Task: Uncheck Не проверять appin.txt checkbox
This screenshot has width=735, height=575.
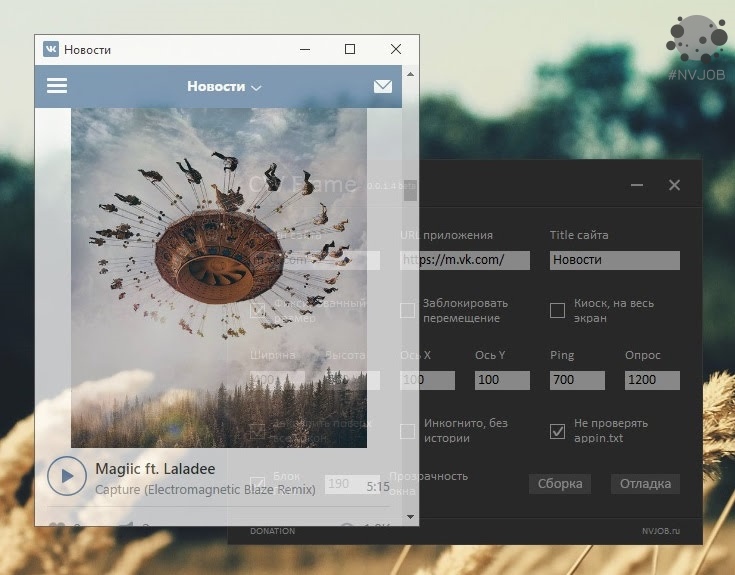Action: pyautogui.click(x=557, y=431)
